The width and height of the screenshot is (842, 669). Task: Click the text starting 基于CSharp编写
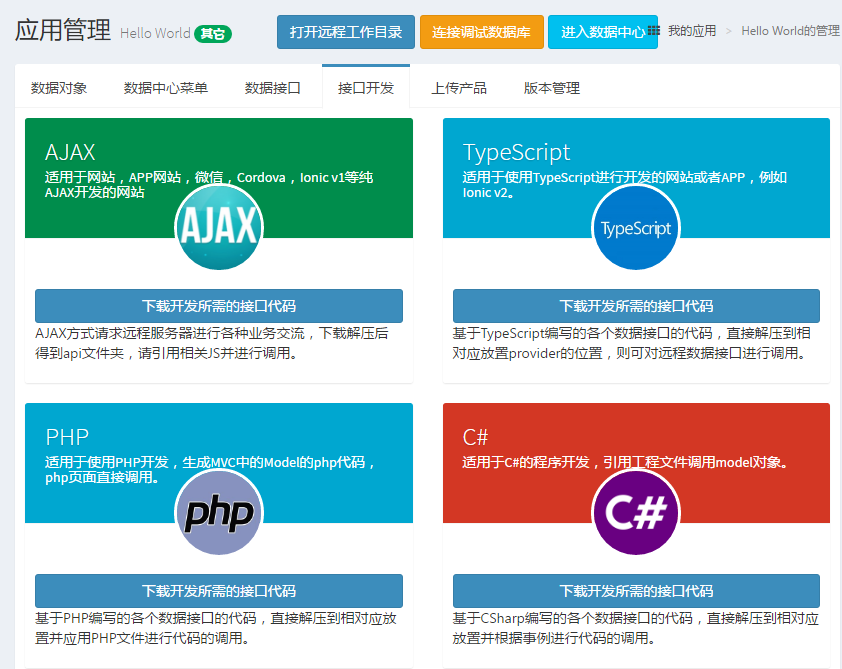636,628
